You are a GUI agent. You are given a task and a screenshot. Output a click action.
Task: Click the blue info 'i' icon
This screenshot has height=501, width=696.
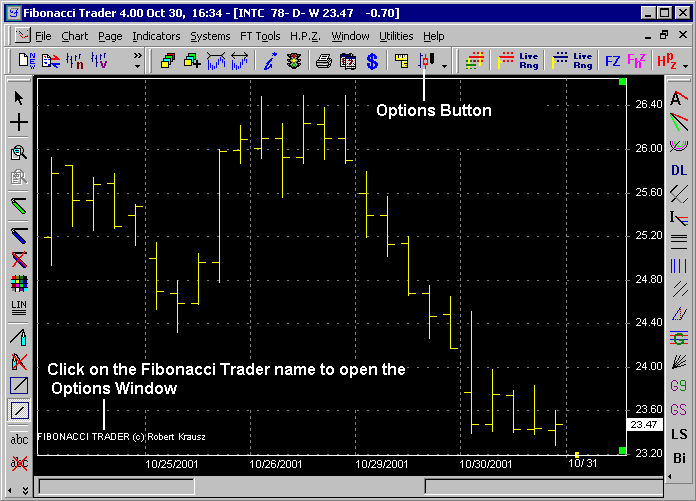[x=270, y=60]
